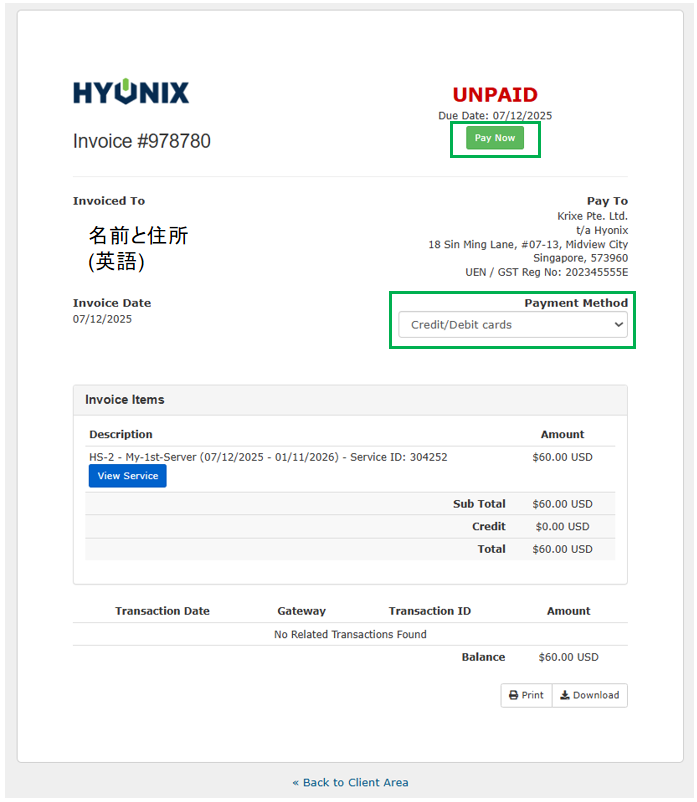Click the blue View Service button
This screenshot has width=697, height=802.
[127, 476]
